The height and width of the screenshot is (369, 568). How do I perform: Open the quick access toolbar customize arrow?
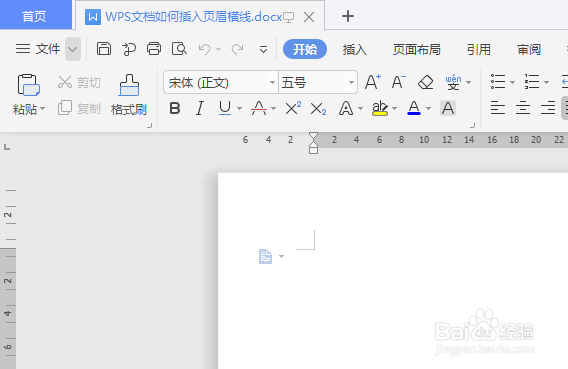click(x=263, y=49)
